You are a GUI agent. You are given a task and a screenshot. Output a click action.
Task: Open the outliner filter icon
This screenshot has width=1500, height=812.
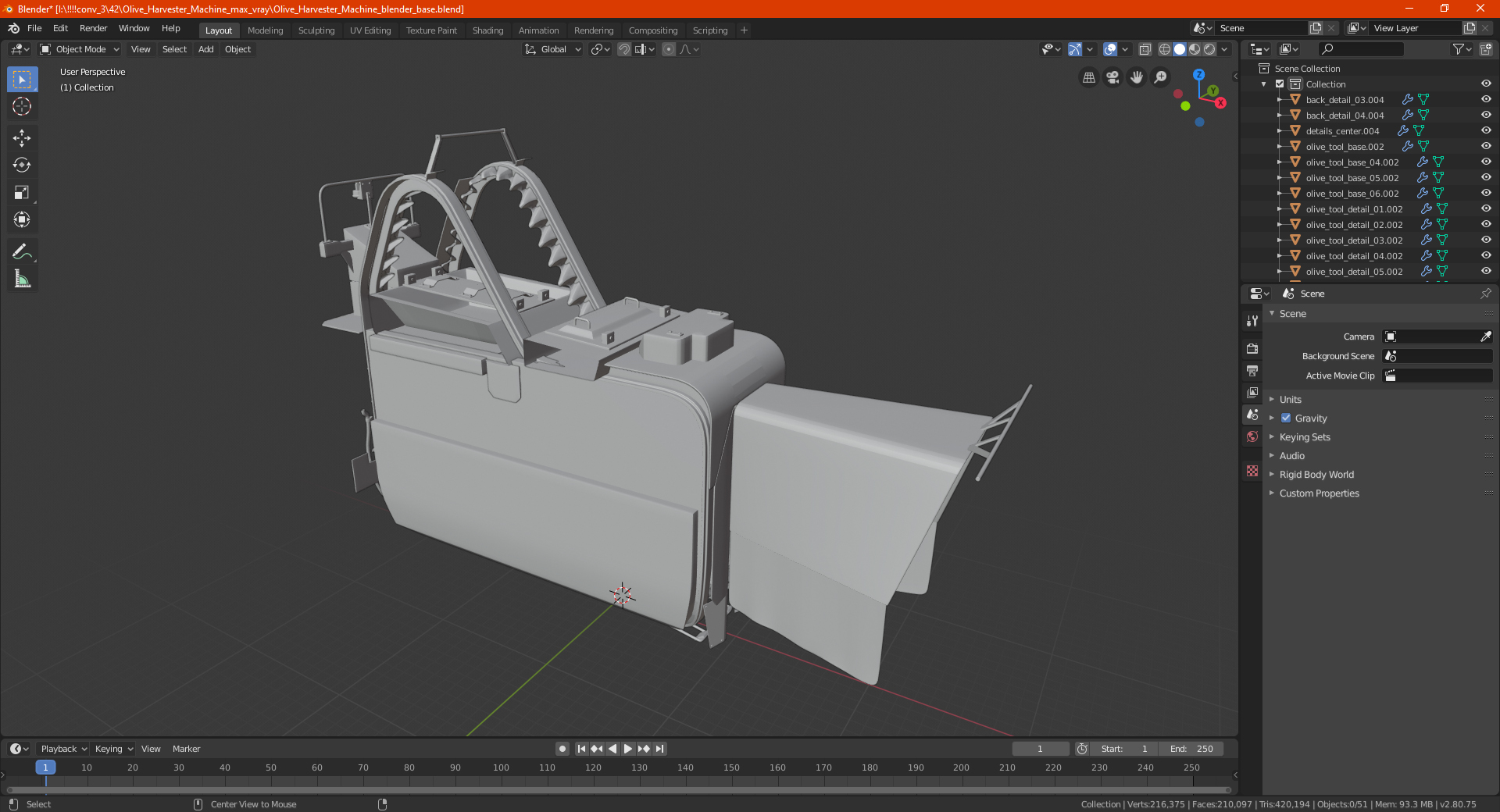click(1462, 49)
